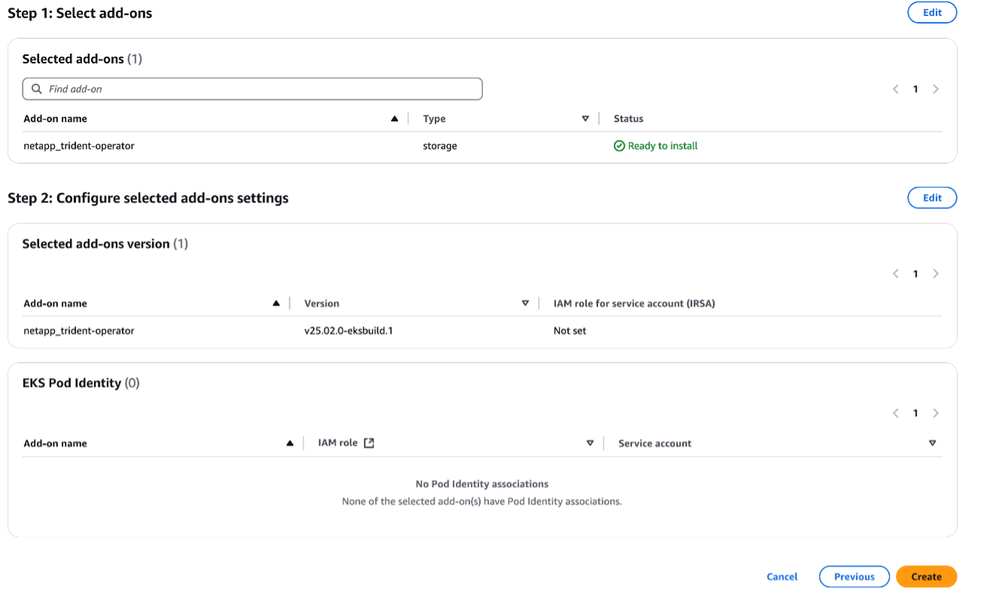Click previous page arrow in EKS Pod Identity

pos(896,413)
